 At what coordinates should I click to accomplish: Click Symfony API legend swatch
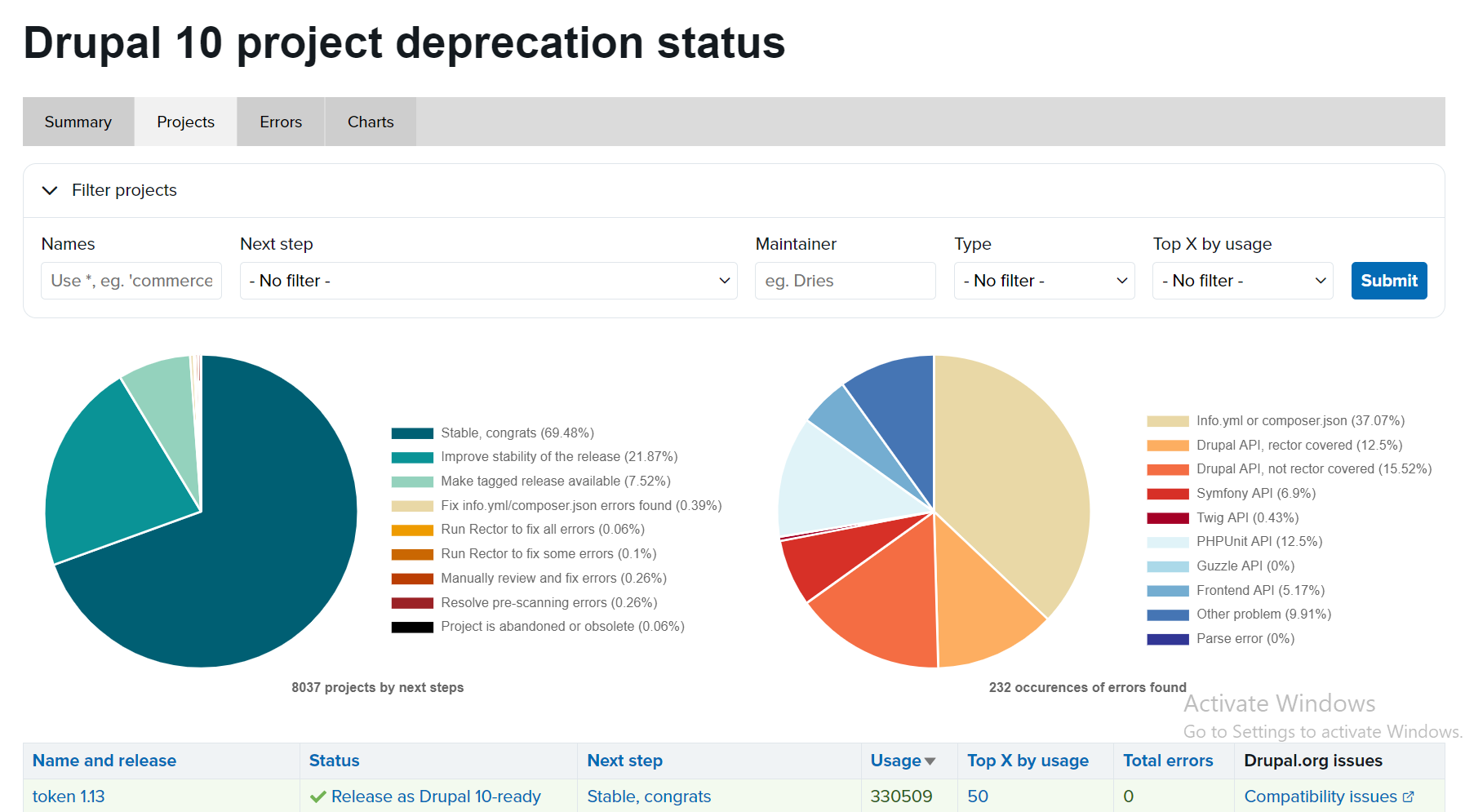pyautogui.click(x=1168, y=494)
